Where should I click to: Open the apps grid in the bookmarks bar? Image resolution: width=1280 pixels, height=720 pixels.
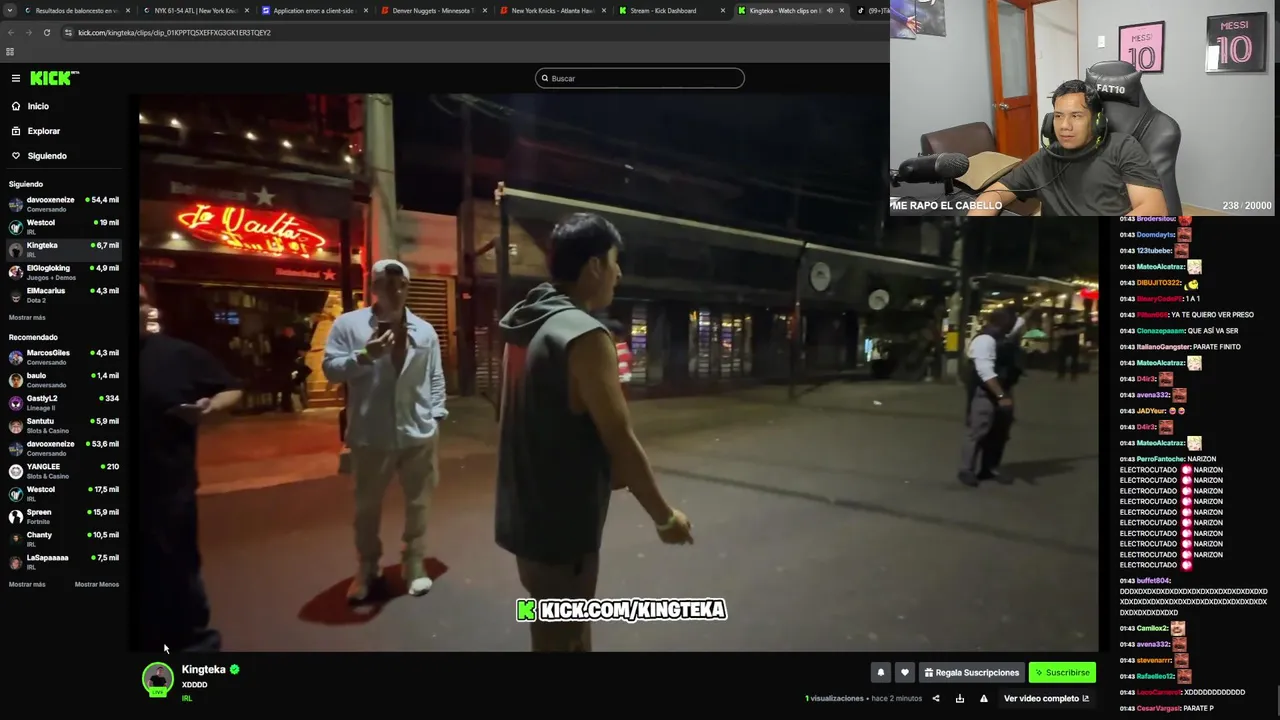pyautogui.click(x=10, y=52)
